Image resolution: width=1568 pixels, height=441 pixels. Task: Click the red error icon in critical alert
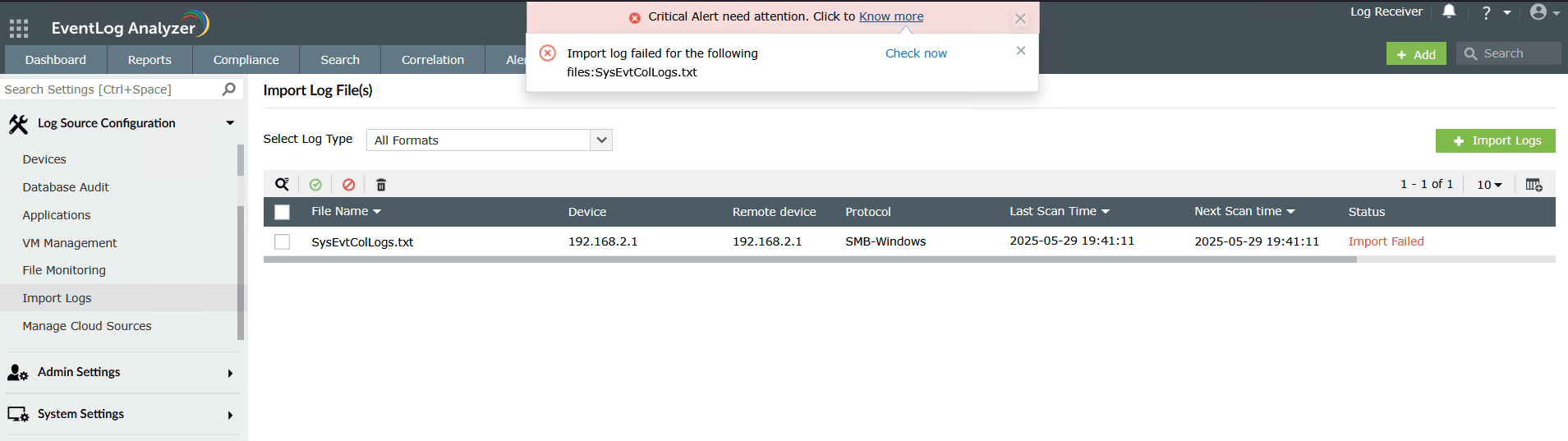pos(635,17)
